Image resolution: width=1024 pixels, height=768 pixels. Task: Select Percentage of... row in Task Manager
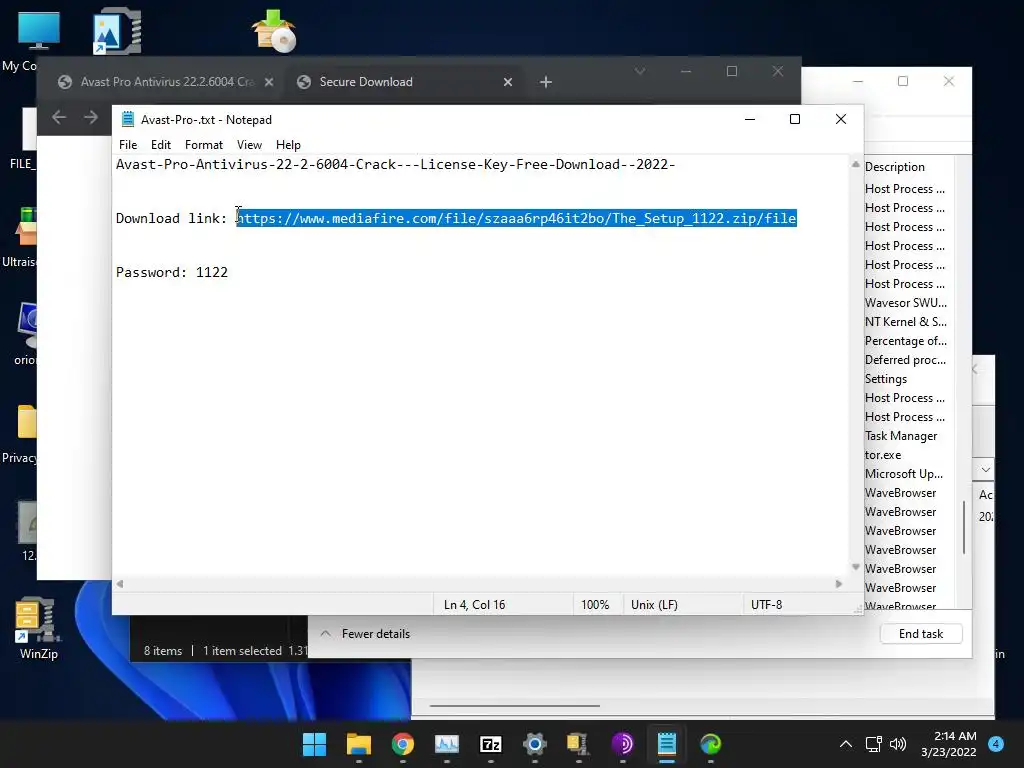click(906, 341)
